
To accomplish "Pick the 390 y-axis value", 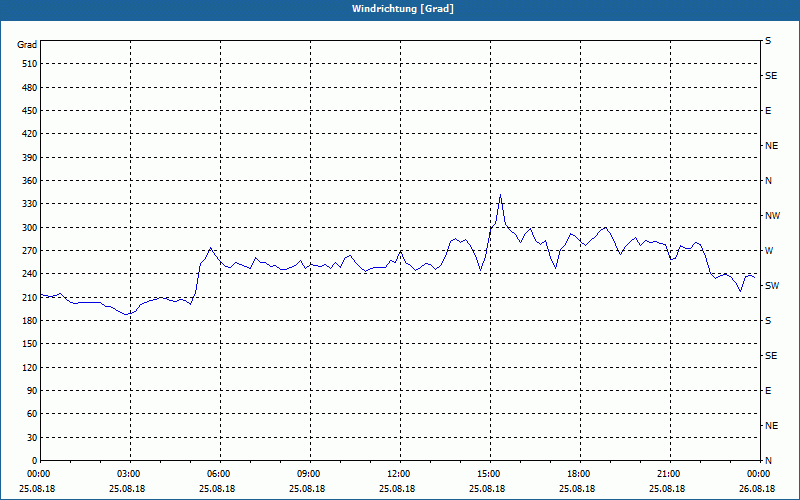I will tap(30, 158).
